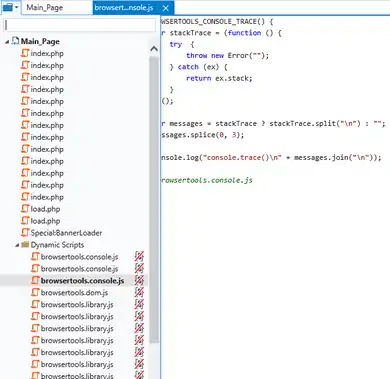The height and width of the screenshot is (379, 390).
Task: Collapse the Main_Page tree node
Action: pos(7,42)
